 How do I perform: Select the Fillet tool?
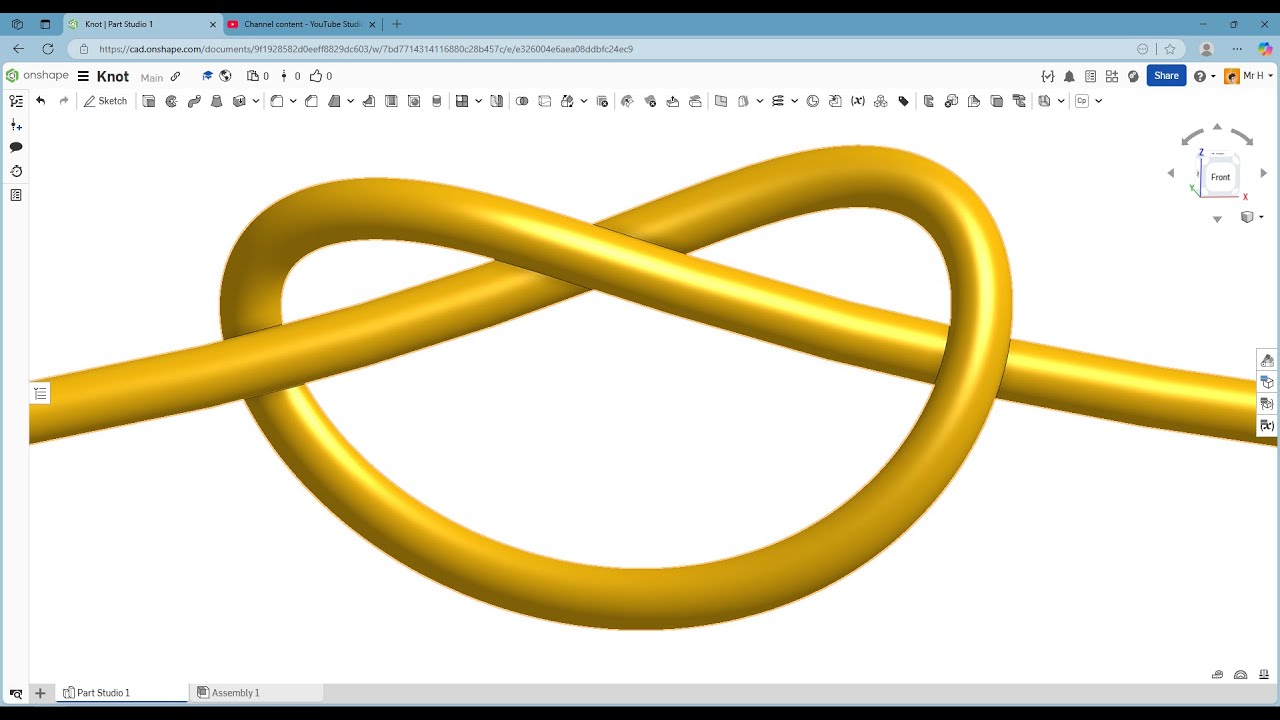tap(277, 101)
